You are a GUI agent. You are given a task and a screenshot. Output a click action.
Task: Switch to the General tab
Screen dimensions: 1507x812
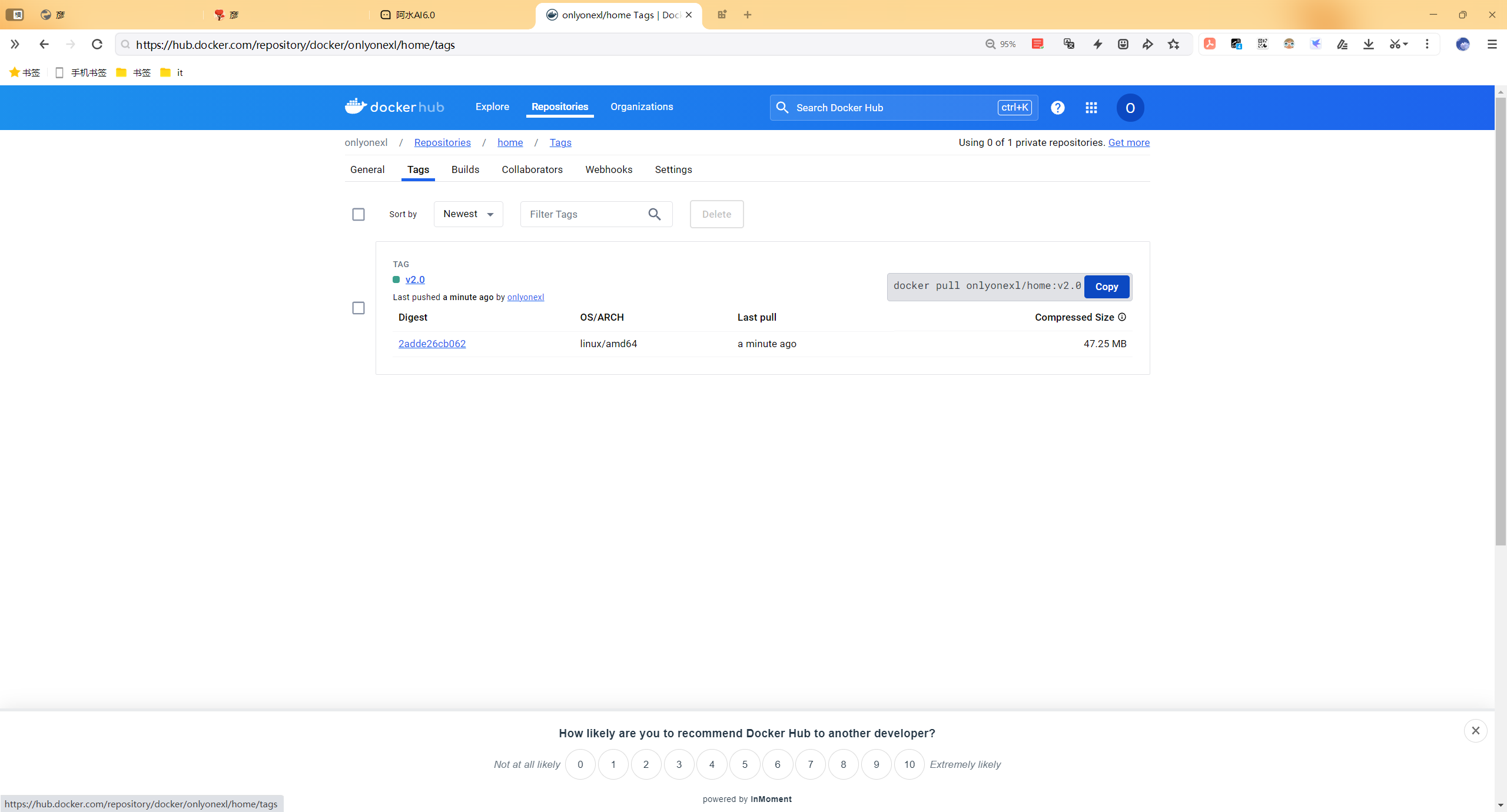[367, 169]
